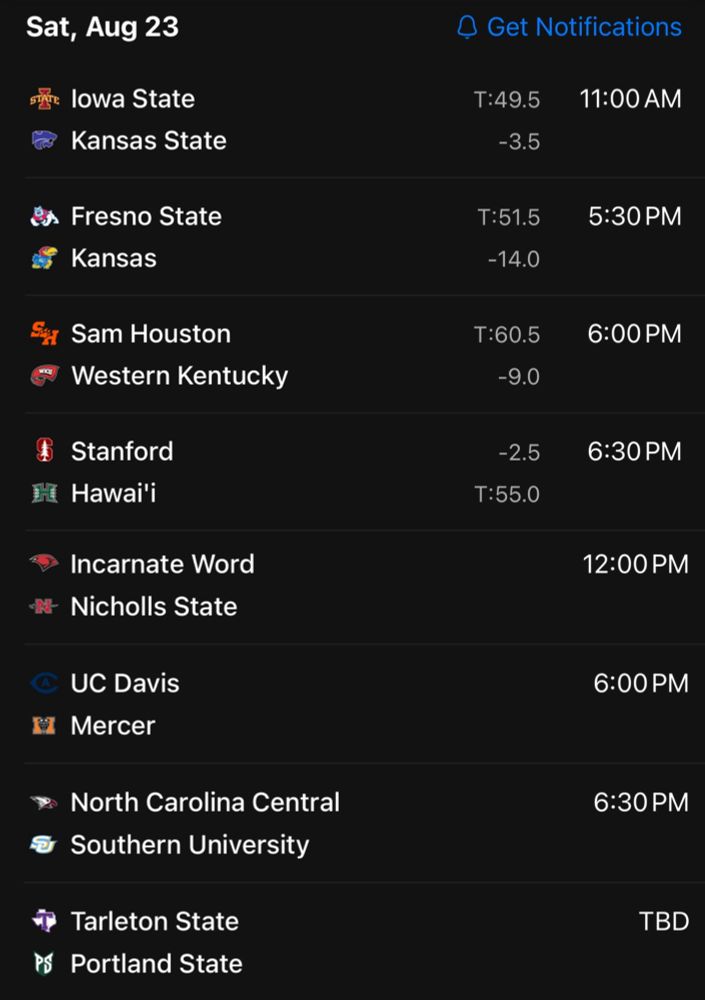Open the Incarnate Word vs Nicholls State matchup
Image resolution: width=705 pixels, height=1000 pixels.
[300, 584]
